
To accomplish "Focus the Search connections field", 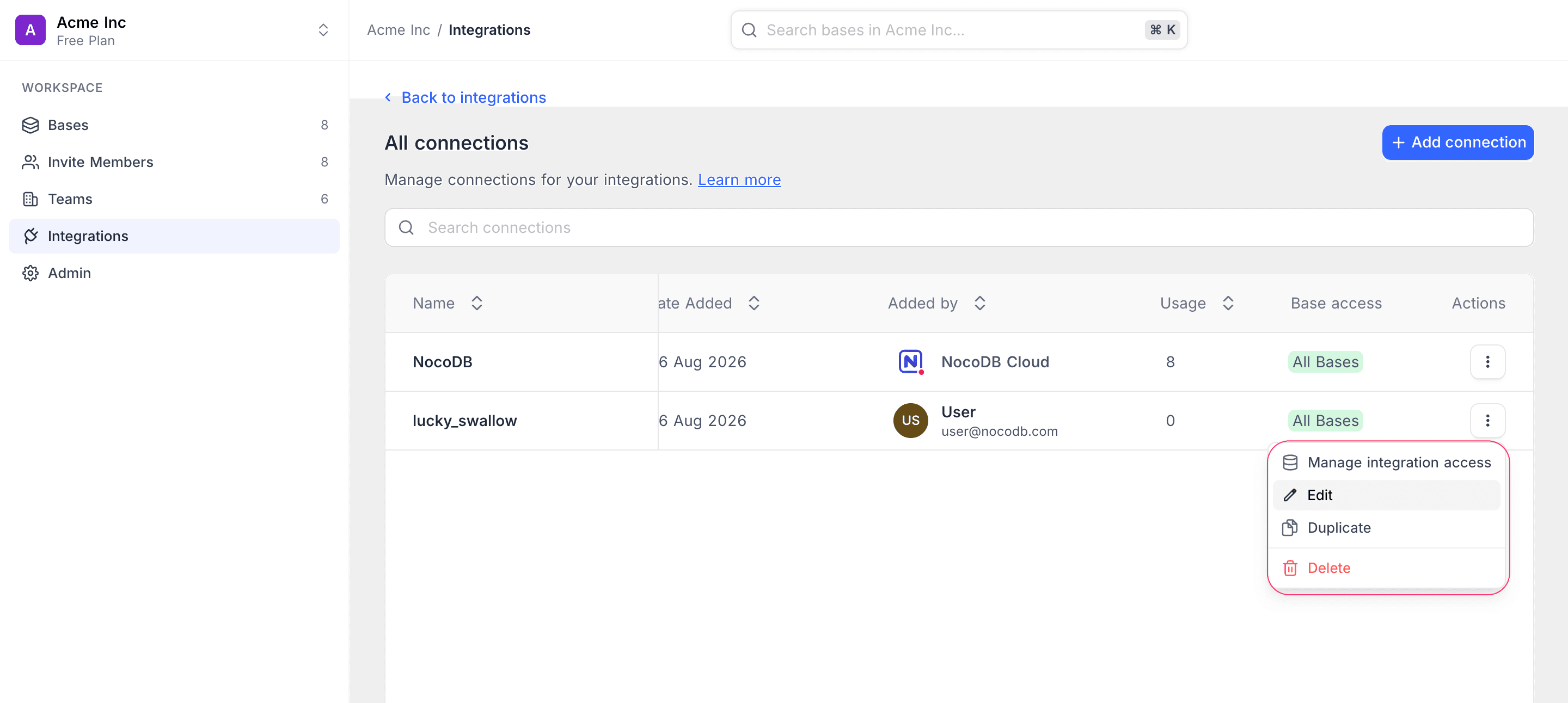I will 959,227.
